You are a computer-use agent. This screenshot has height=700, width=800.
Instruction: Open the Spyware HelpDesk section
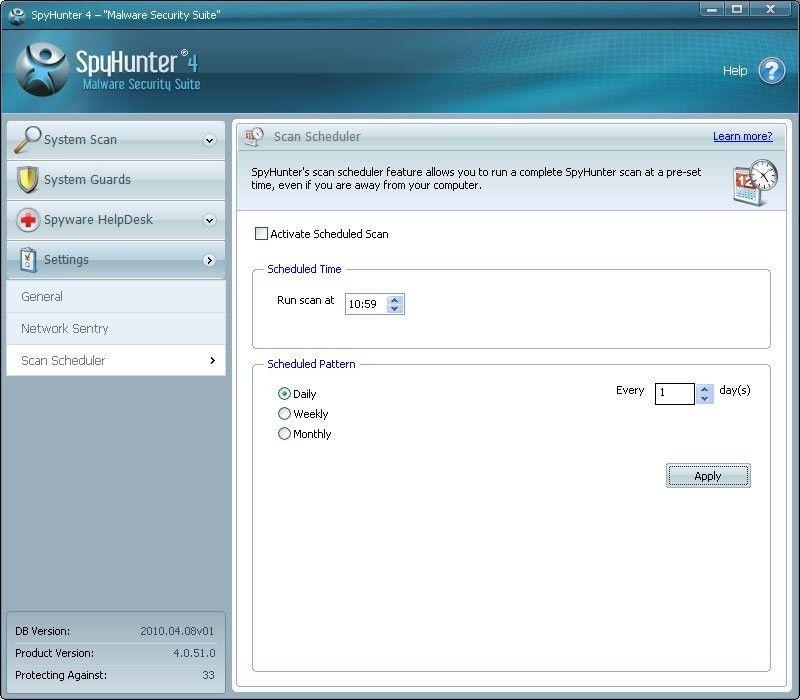click(116, 220)
